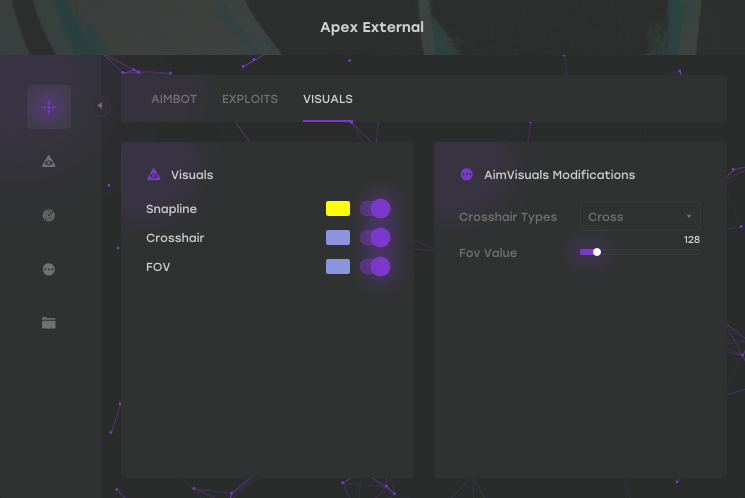Screen dimensions: 745x498
Task: Open the aim crosshair sidebar section
Action: point(49,107)
